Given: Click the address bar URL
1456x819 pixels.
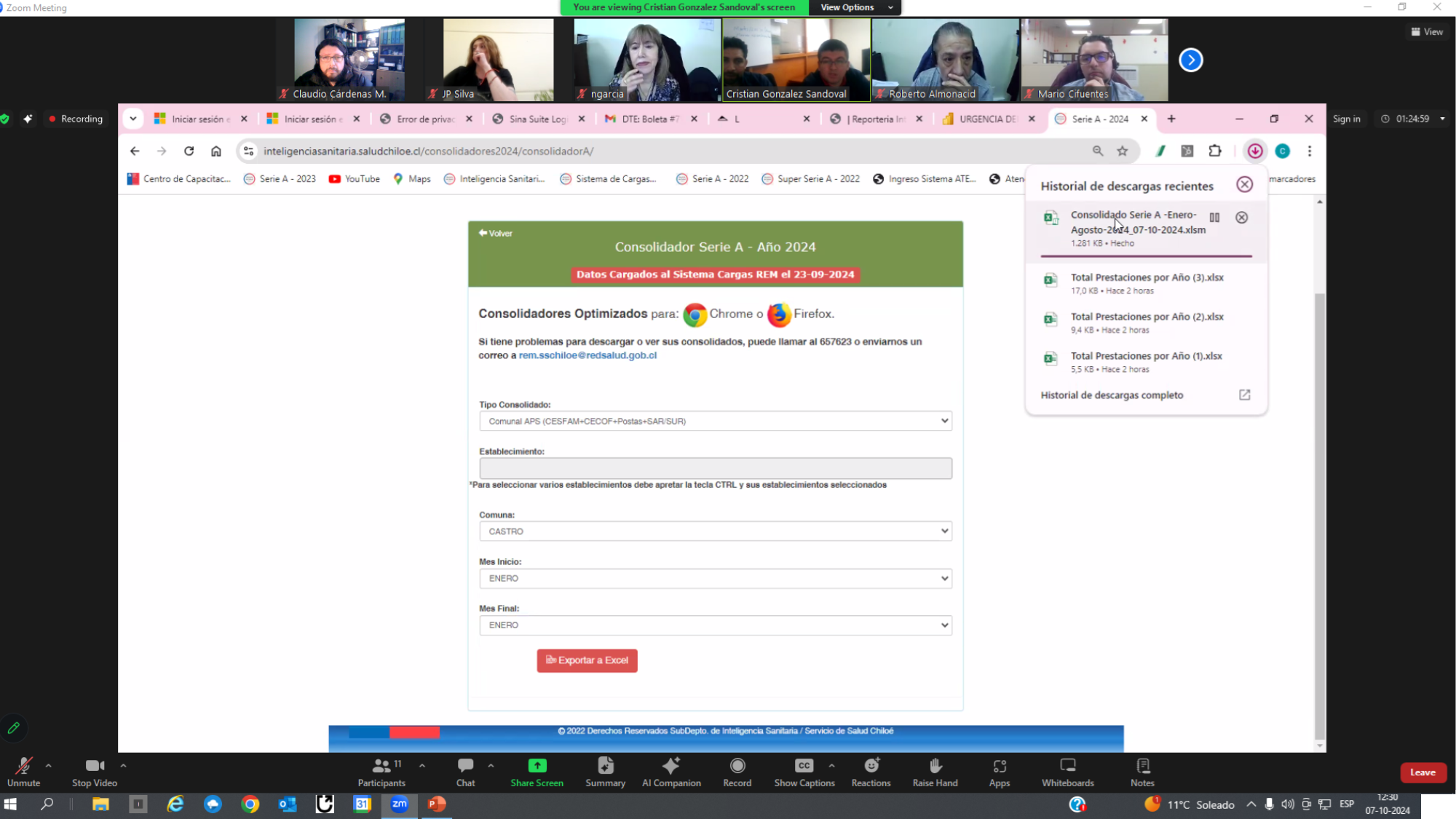Looking at the screenshot, I should (428, 151).
